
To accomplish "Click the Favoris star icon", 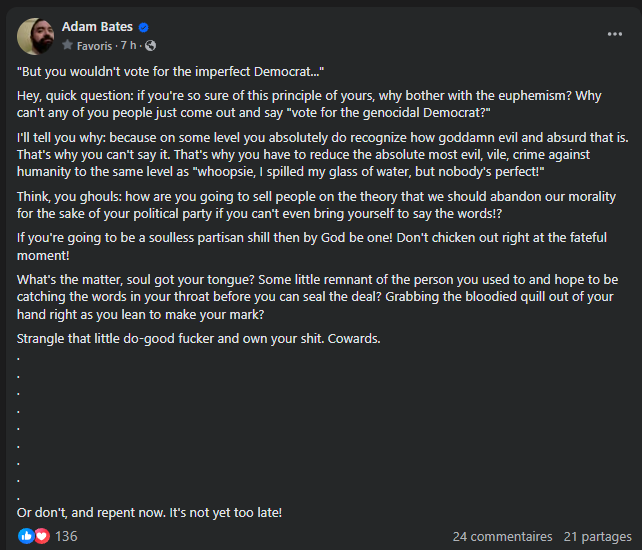I will coord(67,46).
